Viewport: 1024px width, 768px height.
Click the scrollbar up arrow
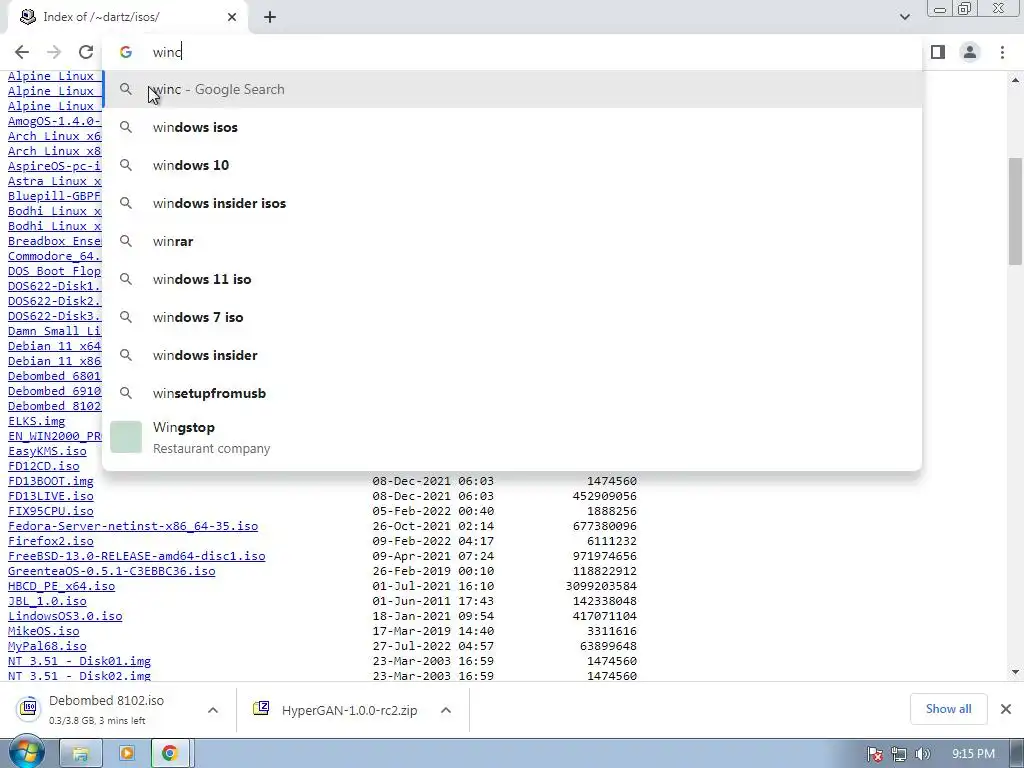(1015, 80)
